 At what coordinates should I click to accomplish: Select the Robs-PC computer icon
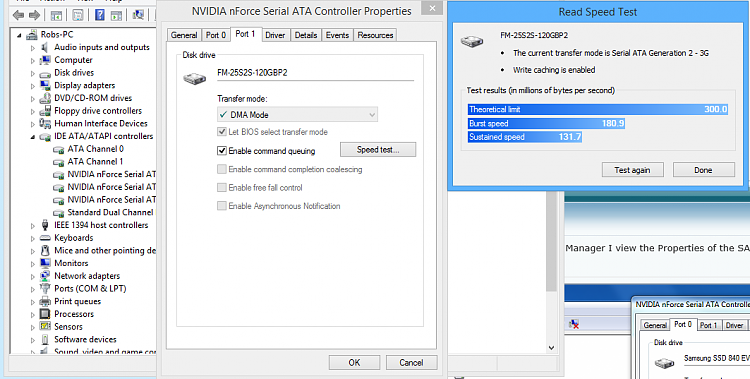coord(32,35)
